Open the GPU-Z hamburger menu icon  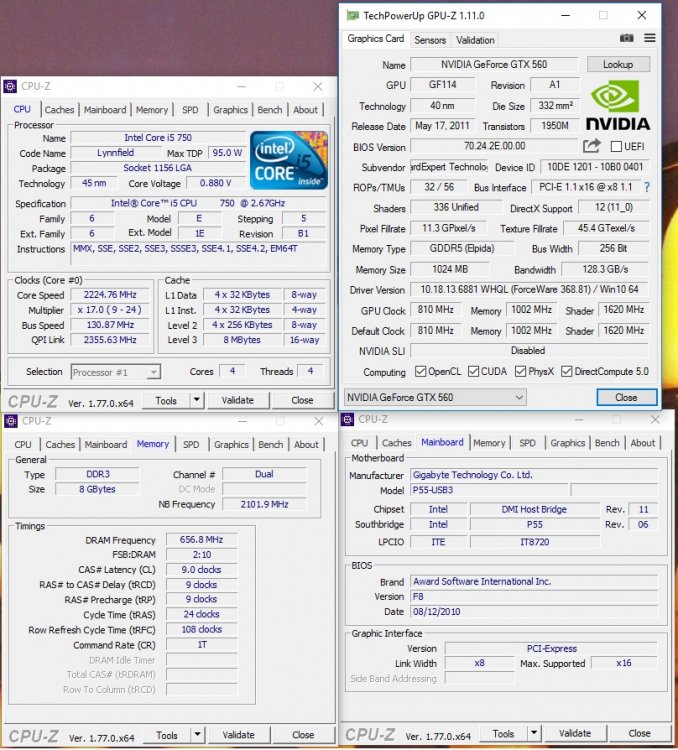[649, 38]
